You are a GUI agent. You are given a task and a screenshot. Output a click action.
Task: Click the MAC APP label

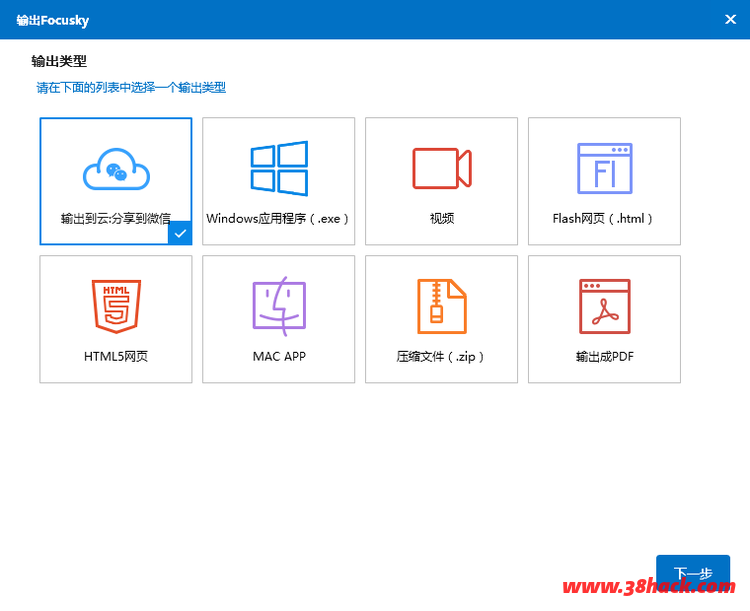(x=279, y=356)
